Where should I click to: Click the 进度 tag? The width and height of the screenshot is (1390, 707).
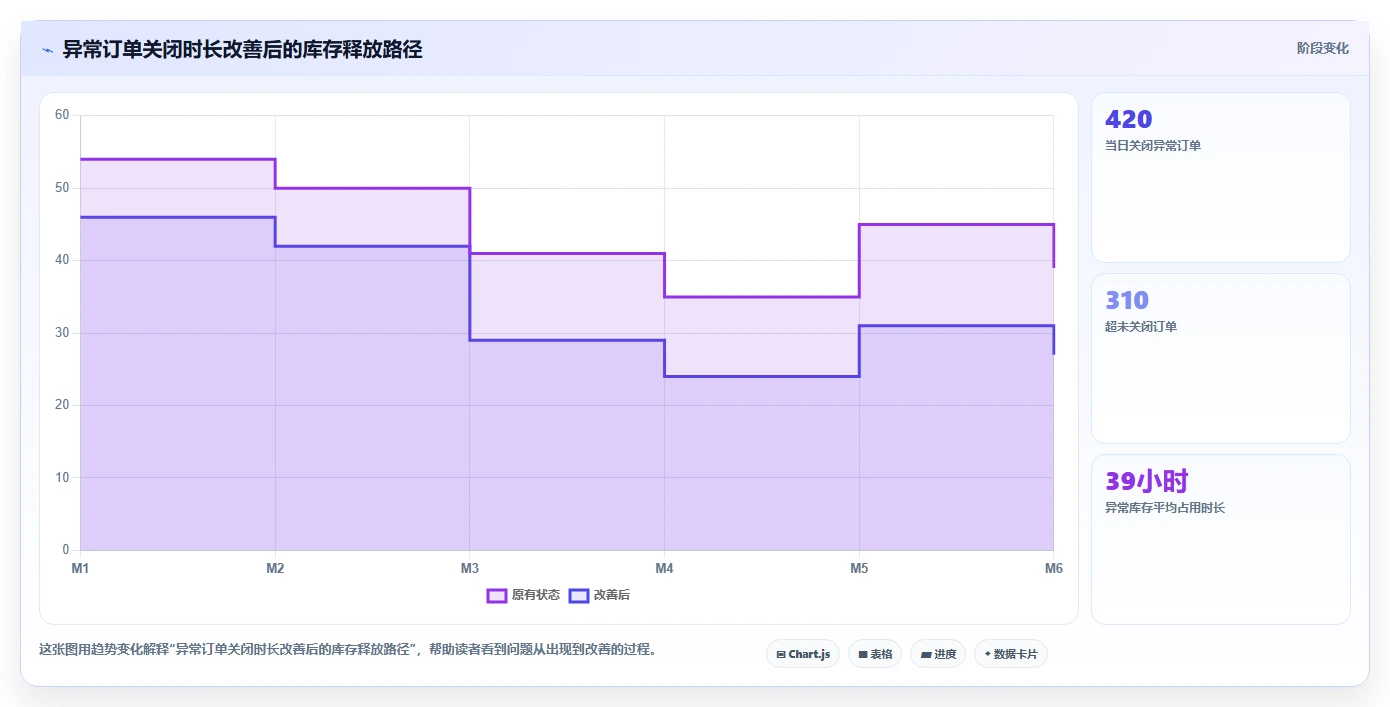point(938,654)
